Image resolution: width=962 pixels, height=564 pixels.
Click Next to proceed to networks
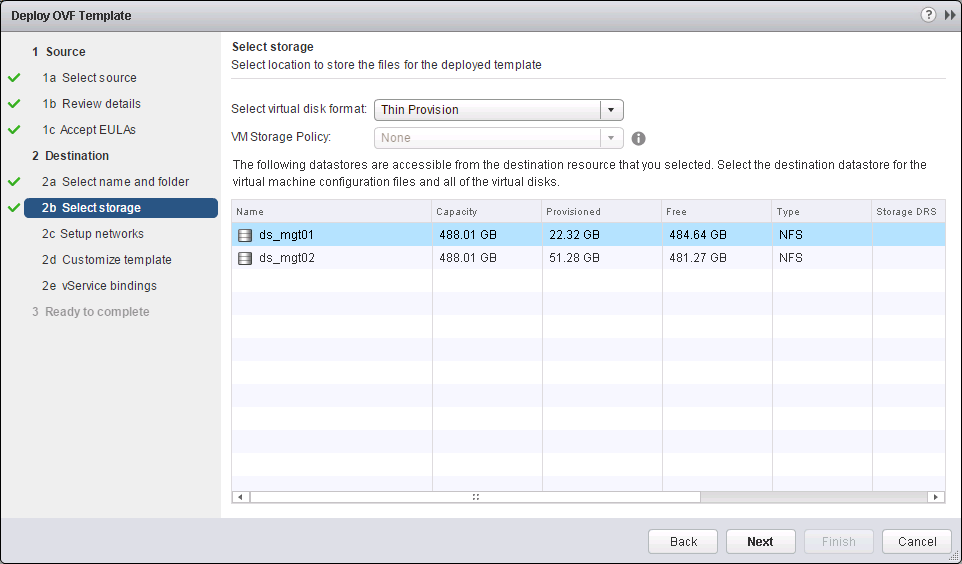coord(760,541)
